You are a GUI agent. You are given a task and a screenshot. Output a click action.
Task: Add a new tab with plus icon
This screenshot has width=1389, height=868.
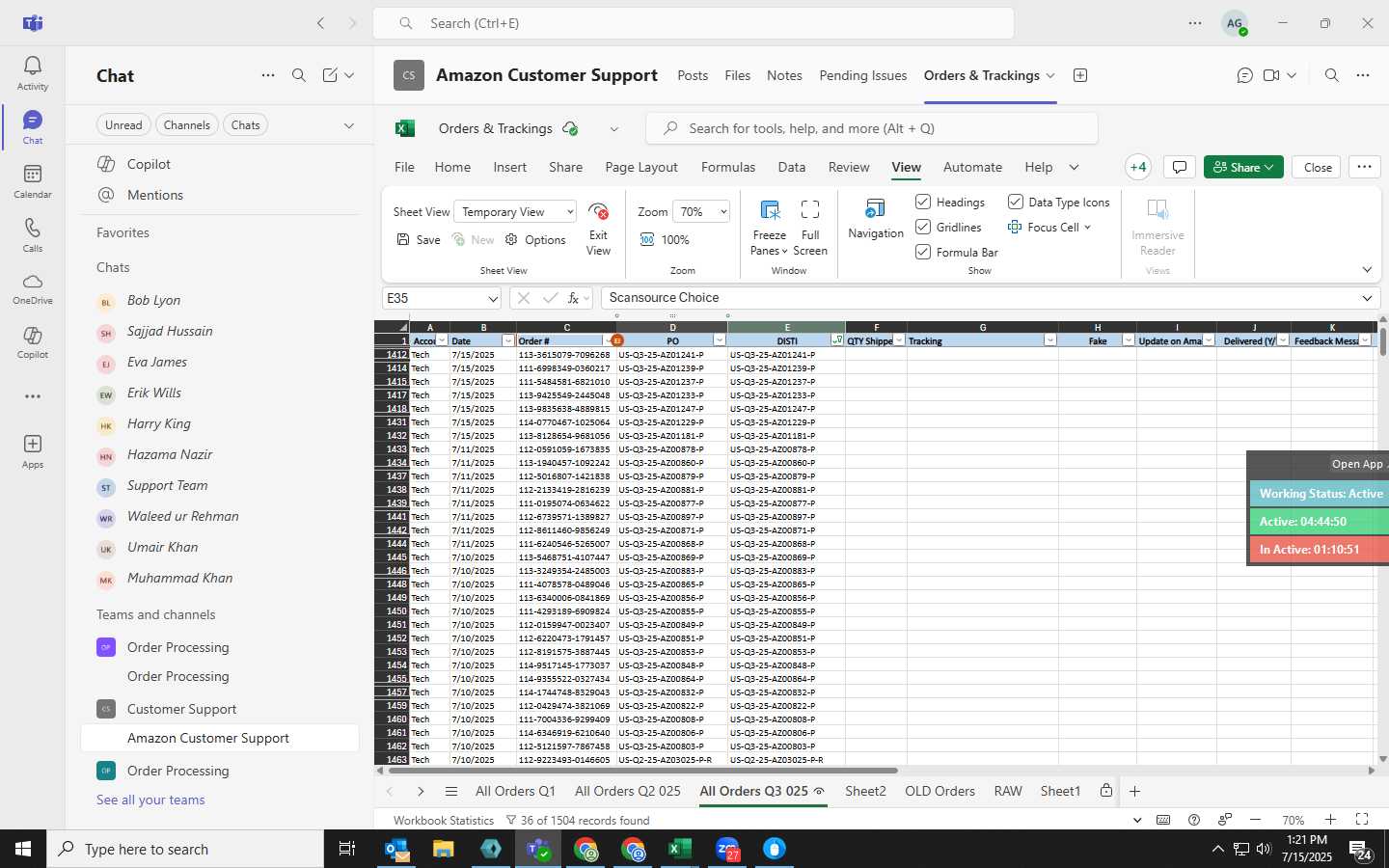point(1080,75)
